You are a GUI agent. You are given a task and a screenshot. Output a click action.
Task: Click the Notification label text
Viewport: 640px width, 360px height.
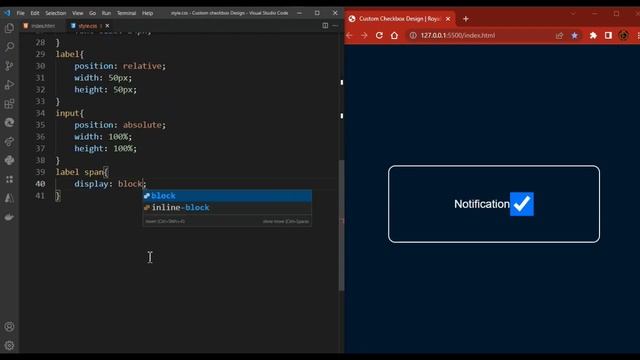(x=482, y=204)
